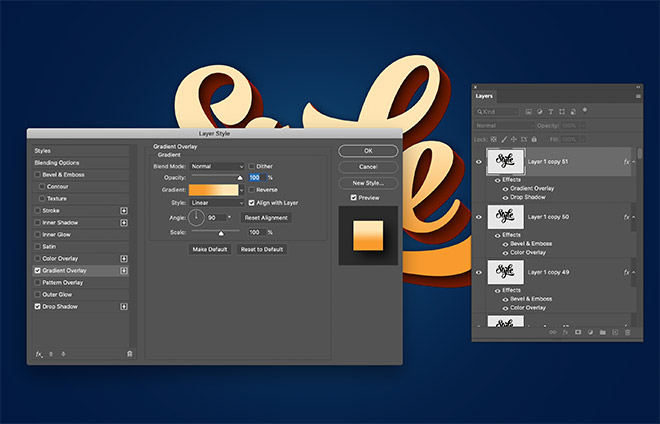
Task: Click the angle dial control
Action: pyautogui.click(x=197, y=216)
